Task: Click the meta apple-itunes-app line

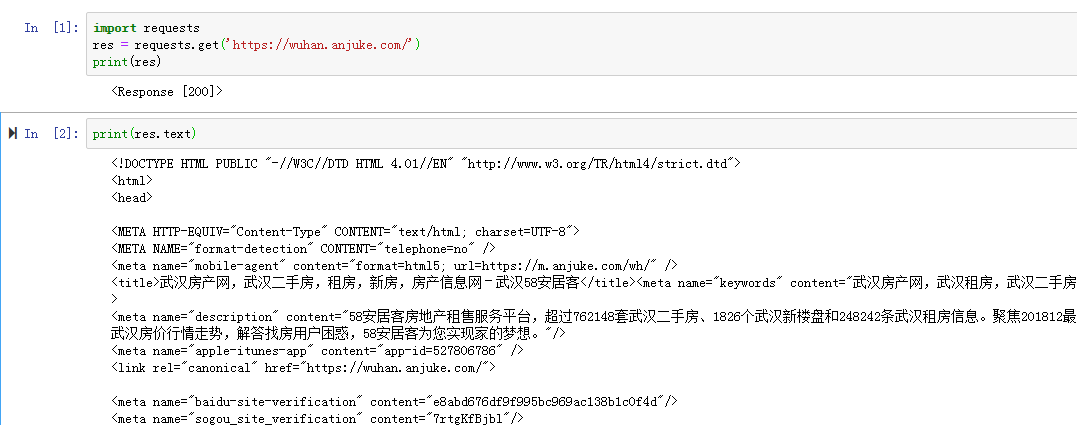Action: pyautogui.click(x=317, y=350)
